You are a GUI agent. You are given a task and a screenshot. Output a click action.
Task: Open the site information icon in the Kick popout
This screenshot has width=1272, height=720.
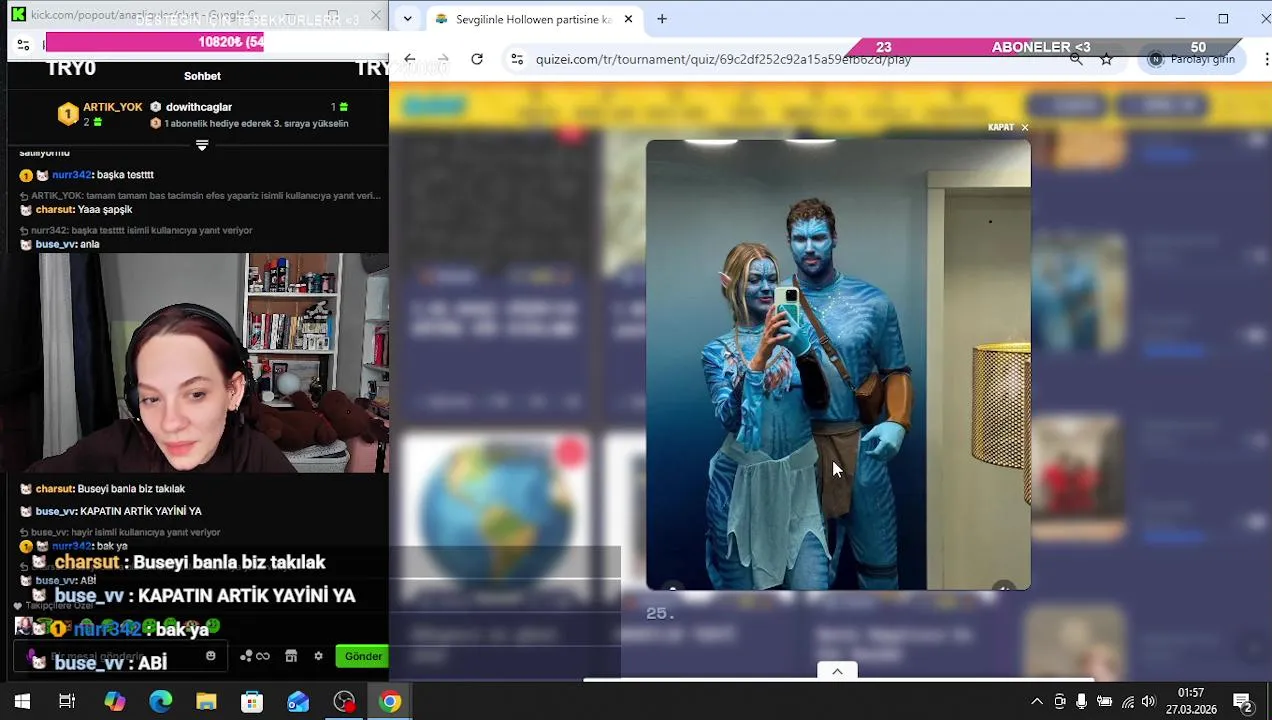click(23, 44)
